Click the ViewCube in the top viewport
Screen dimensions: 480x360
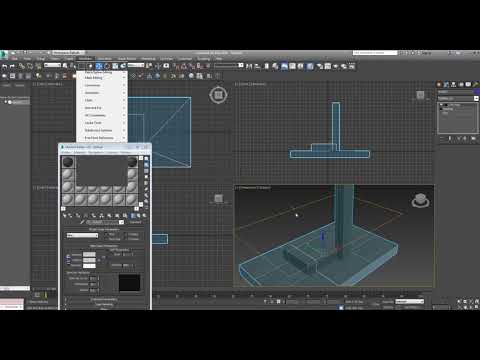(x=218, y=95)
